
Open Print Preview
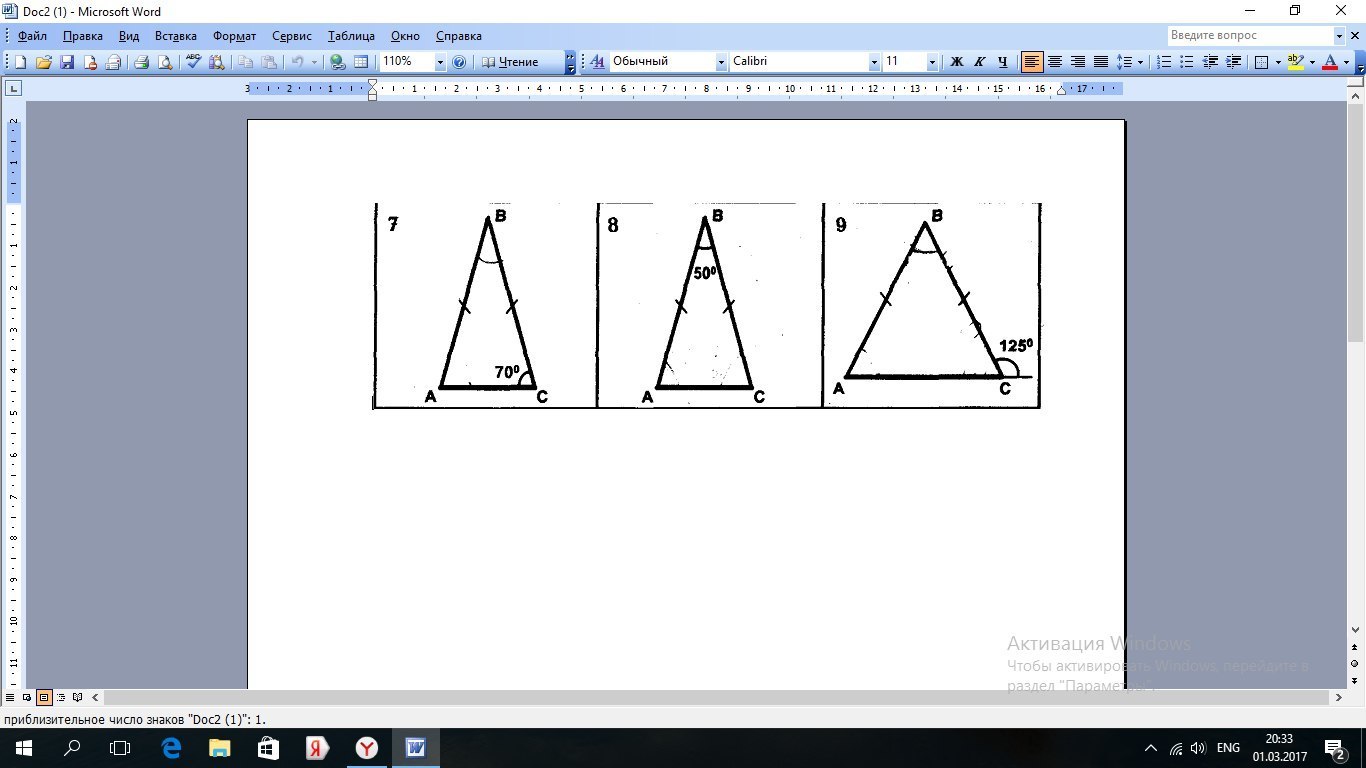click(x=167, y=61)
